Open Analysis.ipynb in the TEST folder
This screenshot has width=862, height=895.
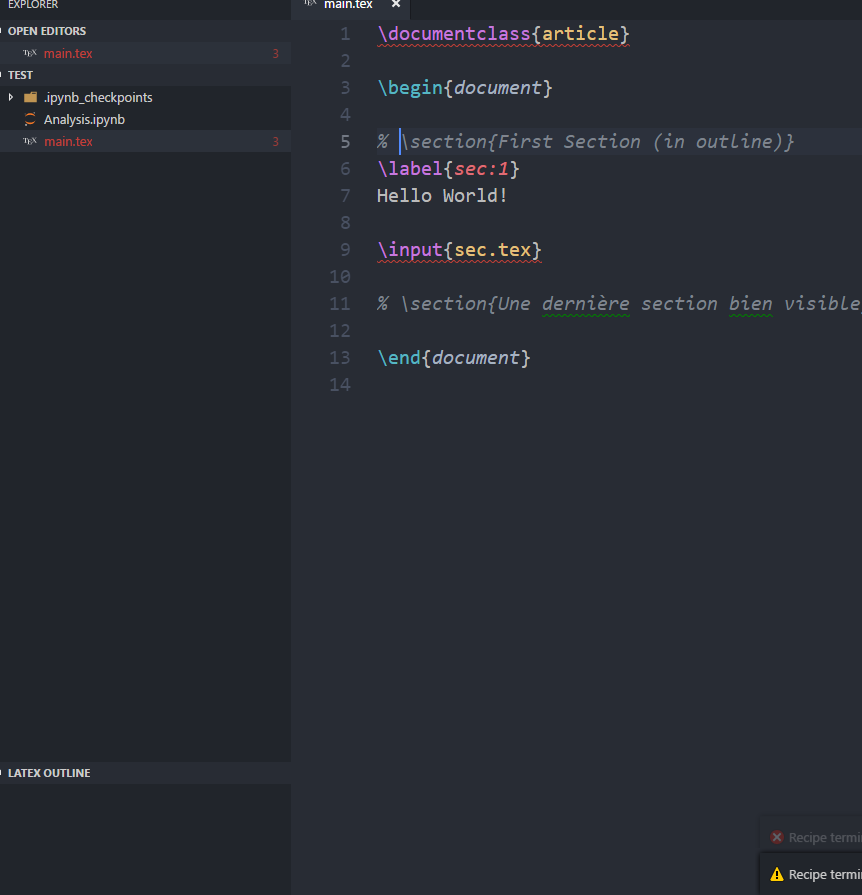point(84,119)
